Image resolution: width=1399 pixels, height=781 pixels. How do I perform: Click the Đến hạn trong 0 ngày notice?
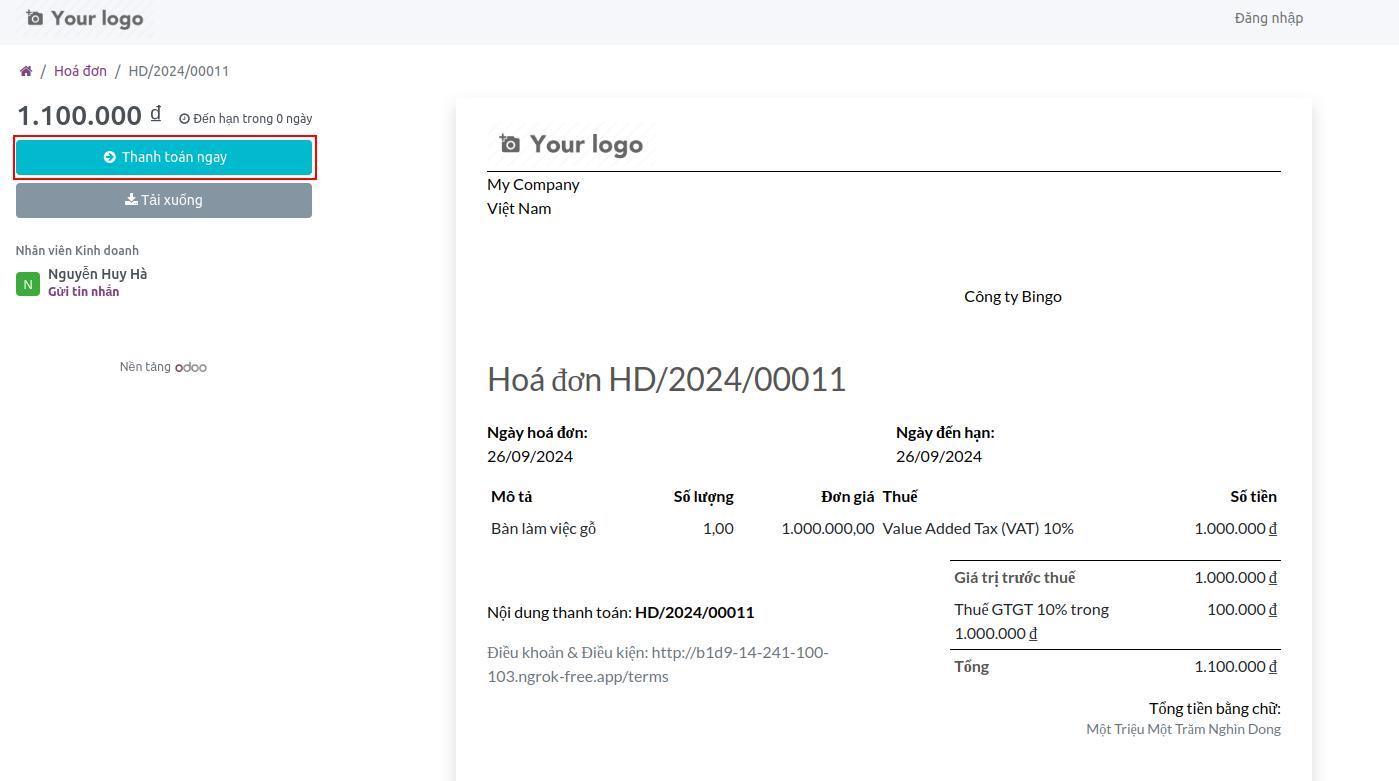pos(246,119)
